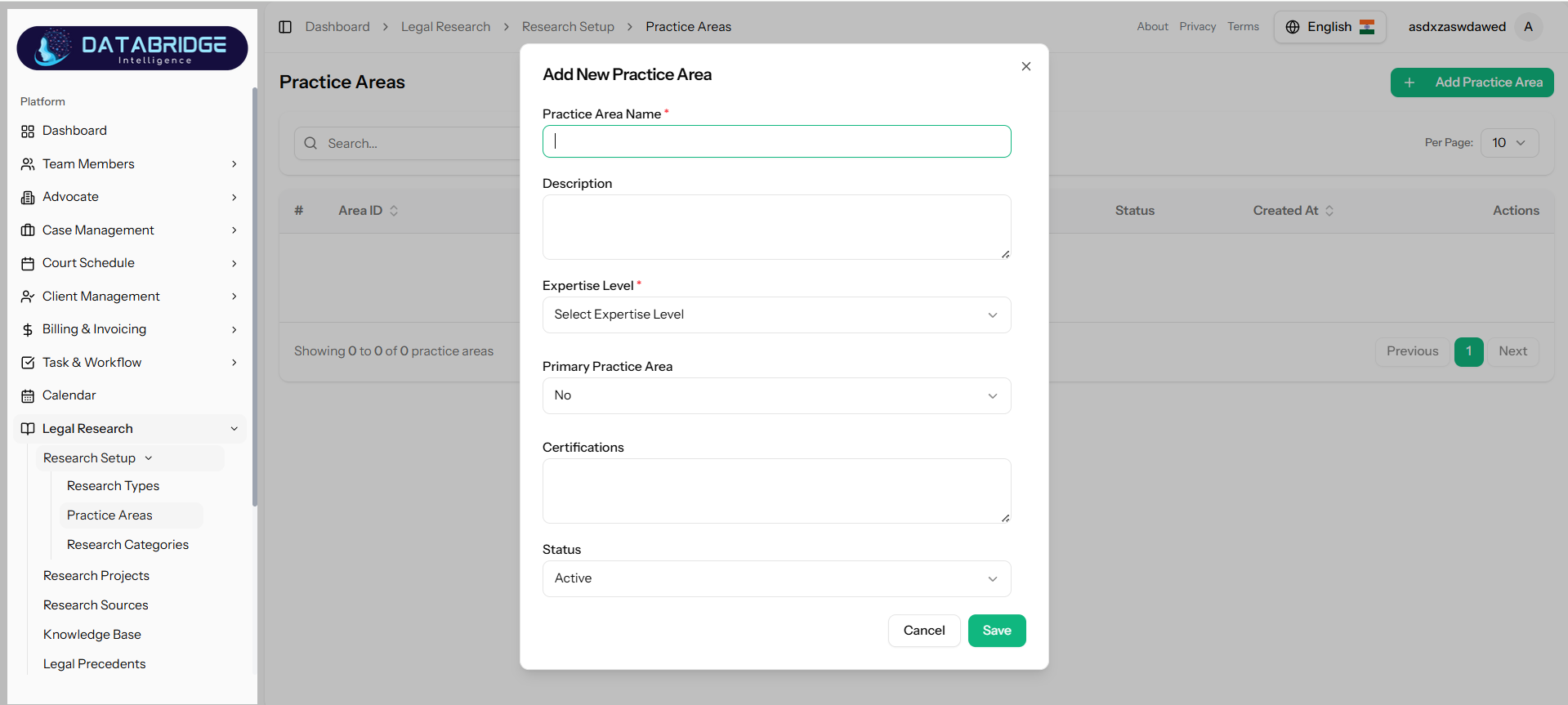
Task: Open the Terms link
Action: tap(1243, 27)
